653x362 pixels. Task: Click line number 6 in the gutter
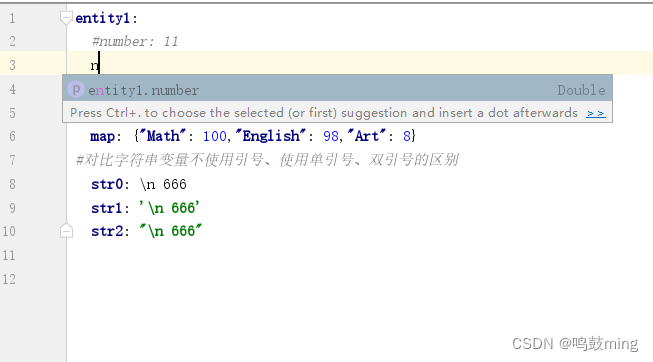click(x=12, y=137)
